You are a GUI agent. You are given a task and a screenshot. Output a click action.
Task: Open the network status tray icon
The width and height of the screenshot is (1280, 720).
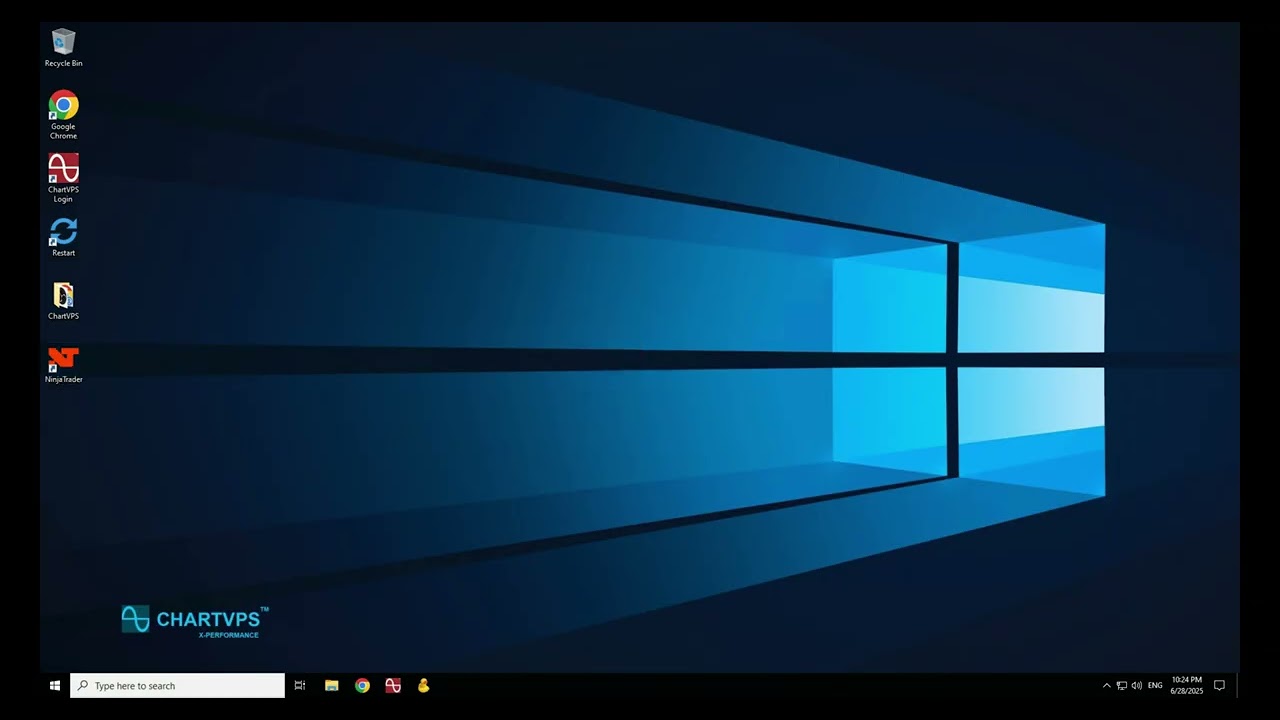tap(1121, 686)
